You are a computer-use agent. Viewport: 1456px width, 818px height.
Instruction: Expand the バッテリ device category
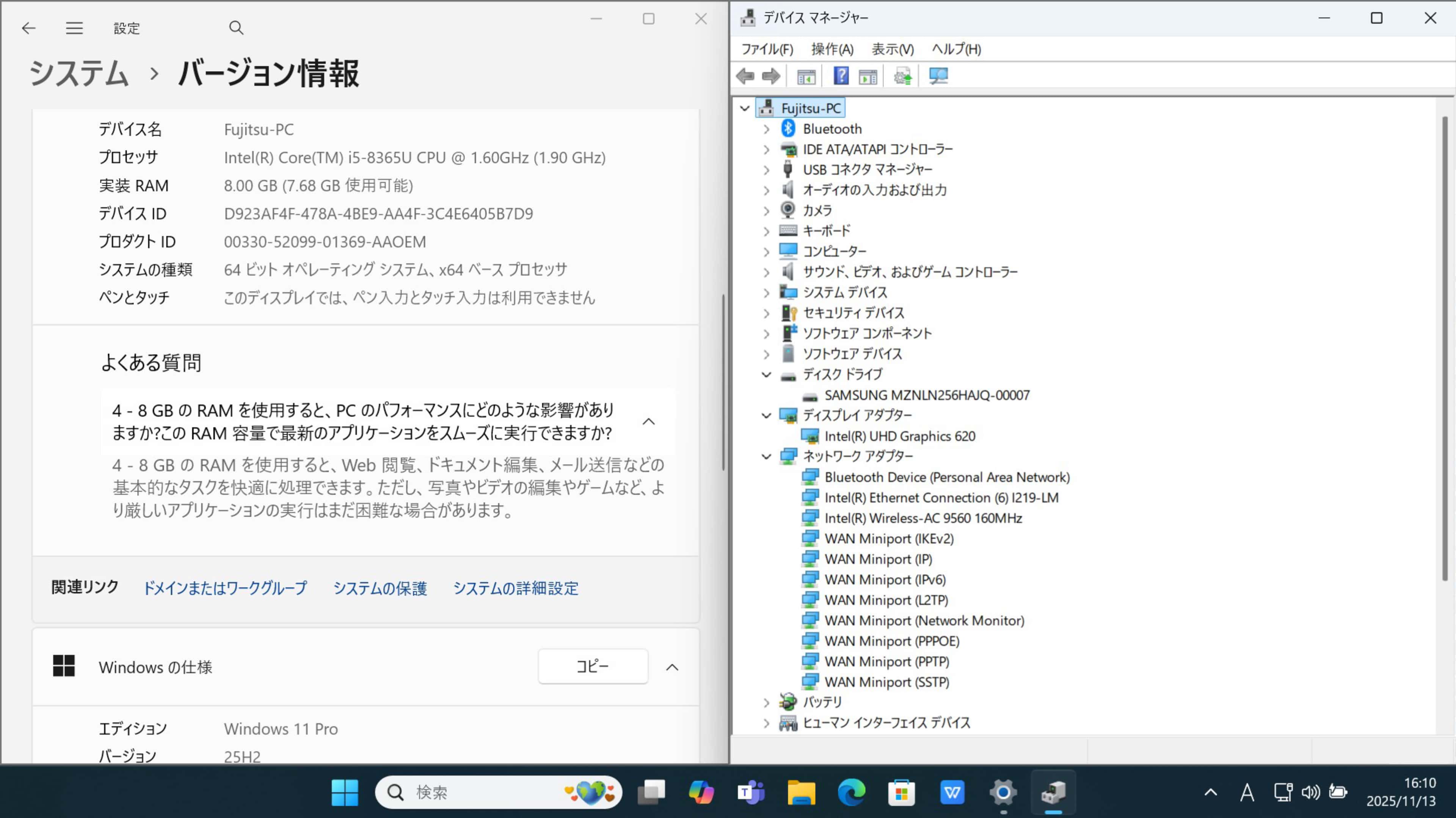click(766, 703)
